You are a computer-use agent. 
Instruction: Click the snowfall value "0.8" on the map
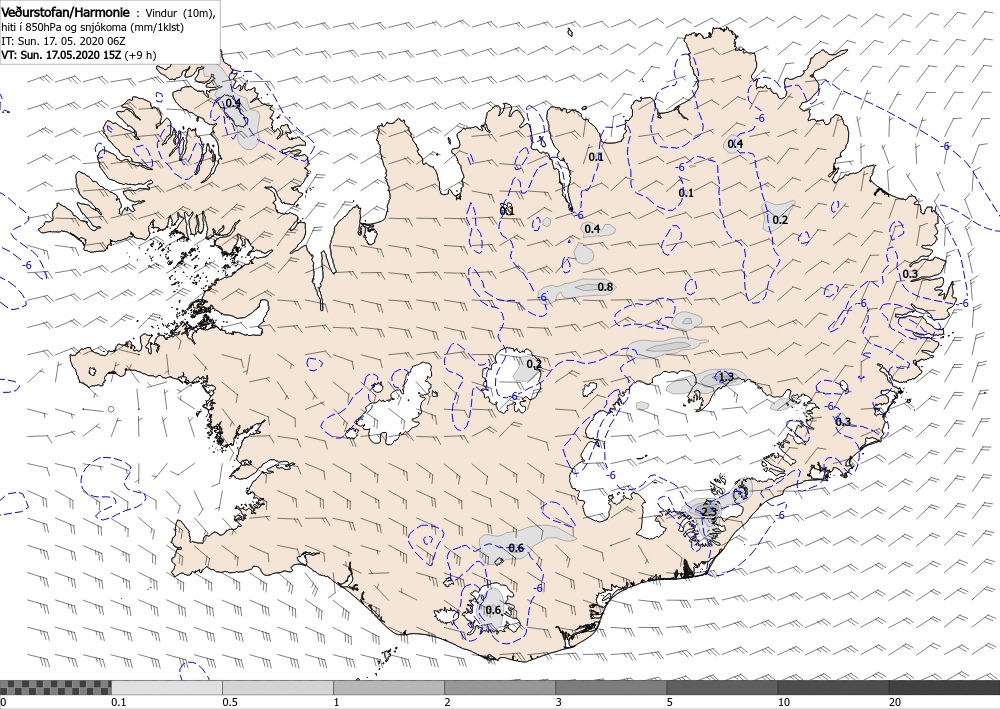[x=605, y=287]
